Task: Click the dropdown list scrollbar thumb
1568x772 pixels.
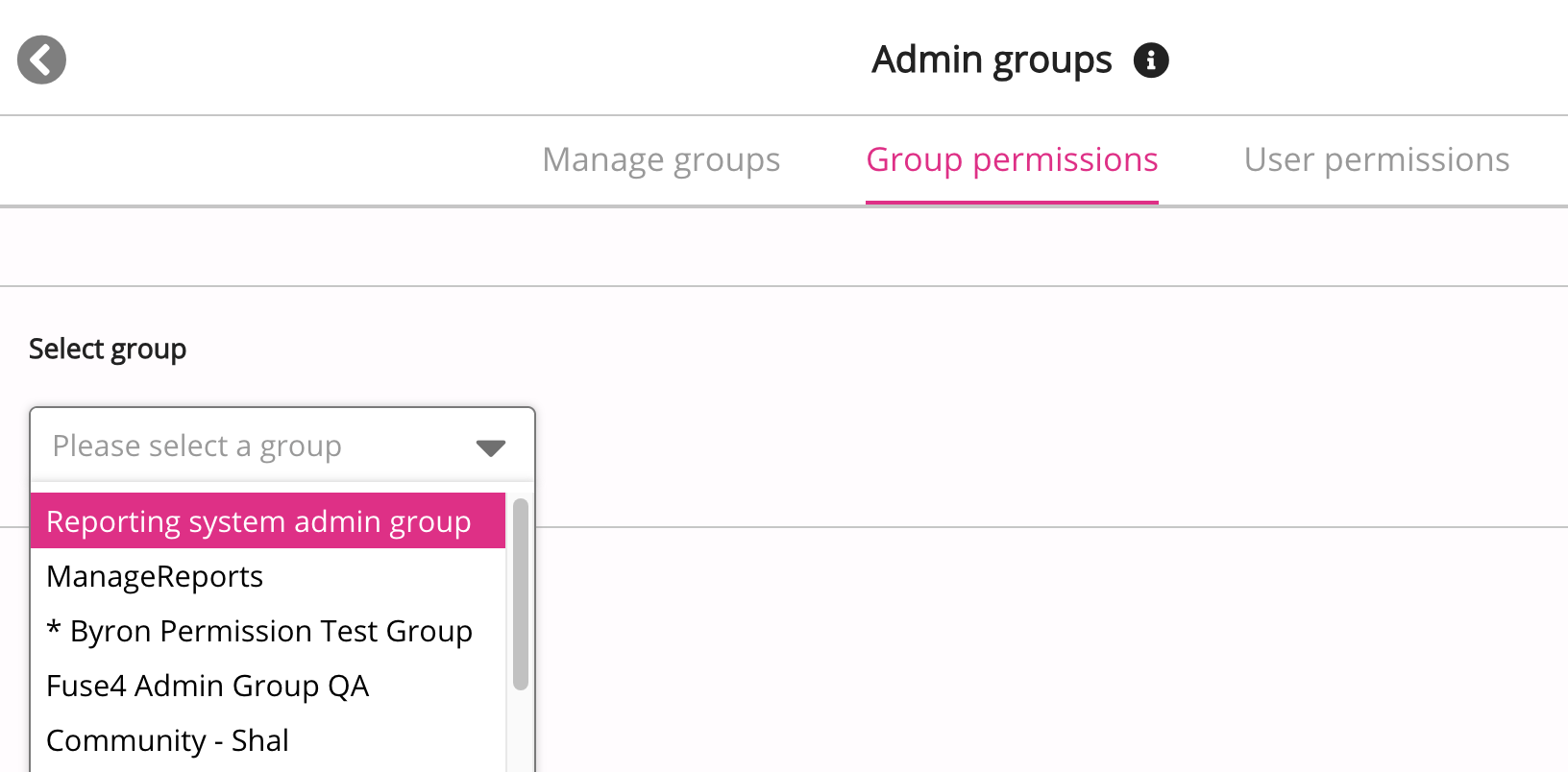Action: (520, 593)
